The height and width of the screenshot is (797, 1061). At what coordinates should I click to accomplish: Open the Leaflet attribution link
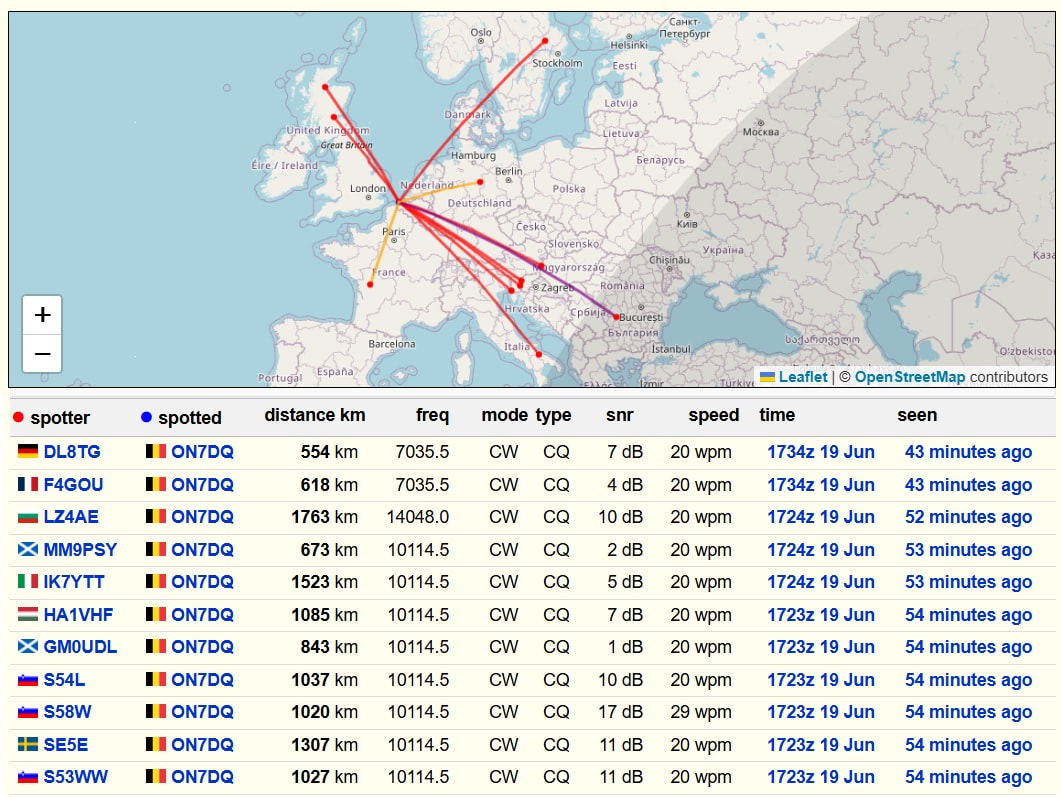click(803, 377)
